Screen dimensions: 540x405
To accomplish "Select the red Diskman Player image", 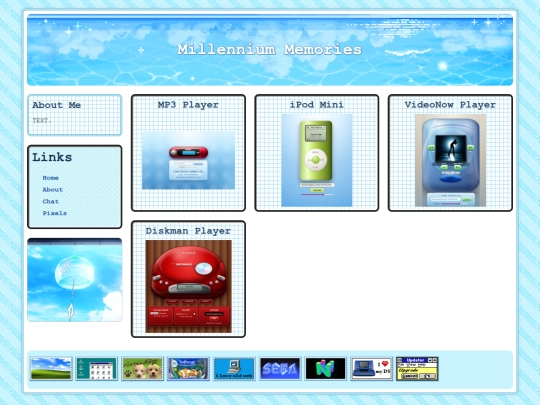I will click(188, 287).
